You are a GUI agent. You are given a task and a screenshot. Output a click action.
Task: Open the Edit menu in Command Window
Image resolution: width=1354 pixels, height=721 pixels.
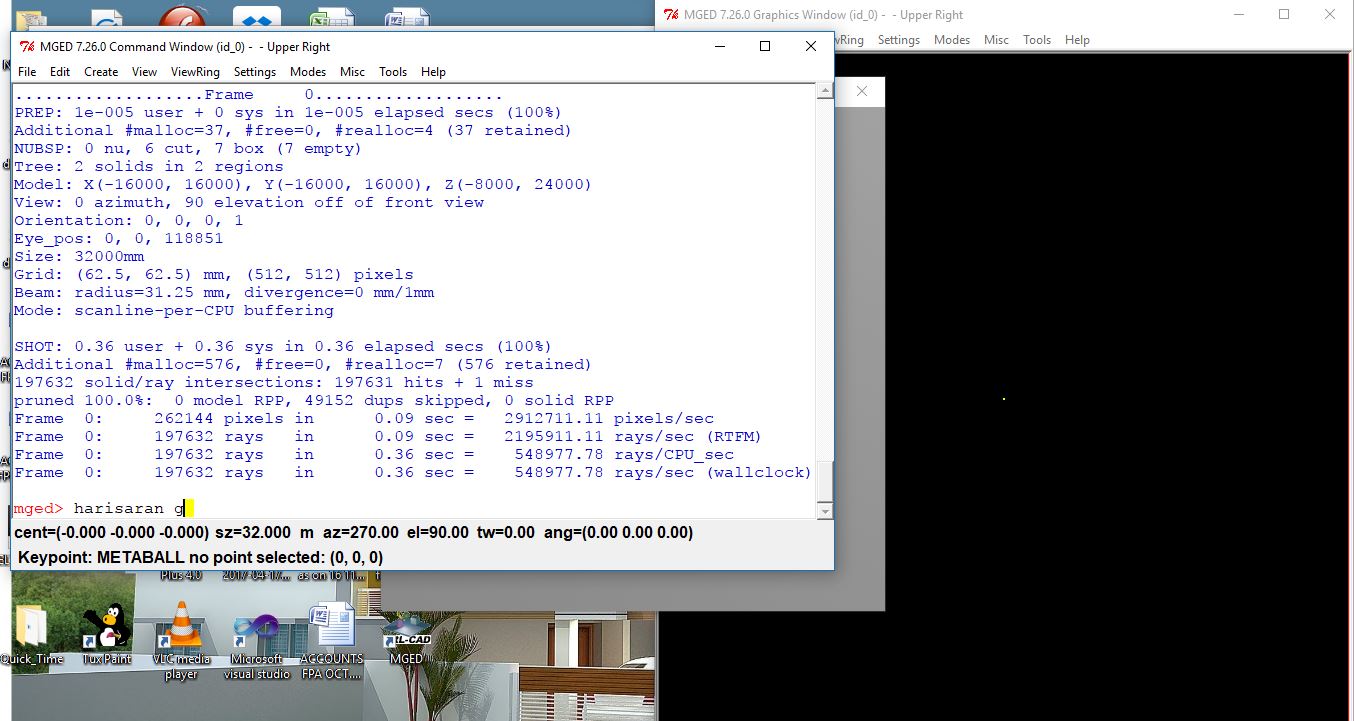point(60,72)
